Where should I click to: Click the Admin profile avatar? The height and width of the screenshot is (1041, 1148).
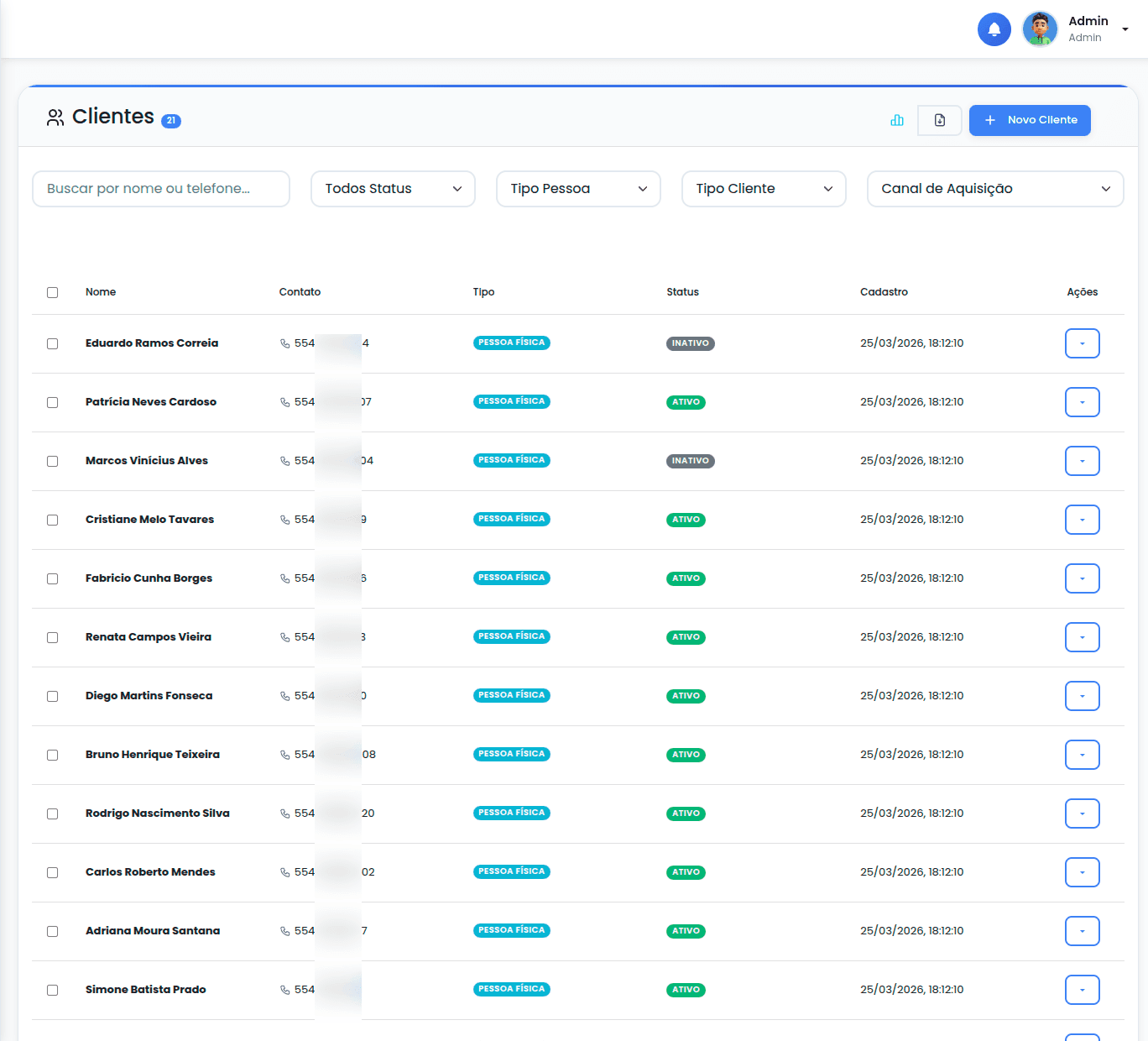point(1040,29)
